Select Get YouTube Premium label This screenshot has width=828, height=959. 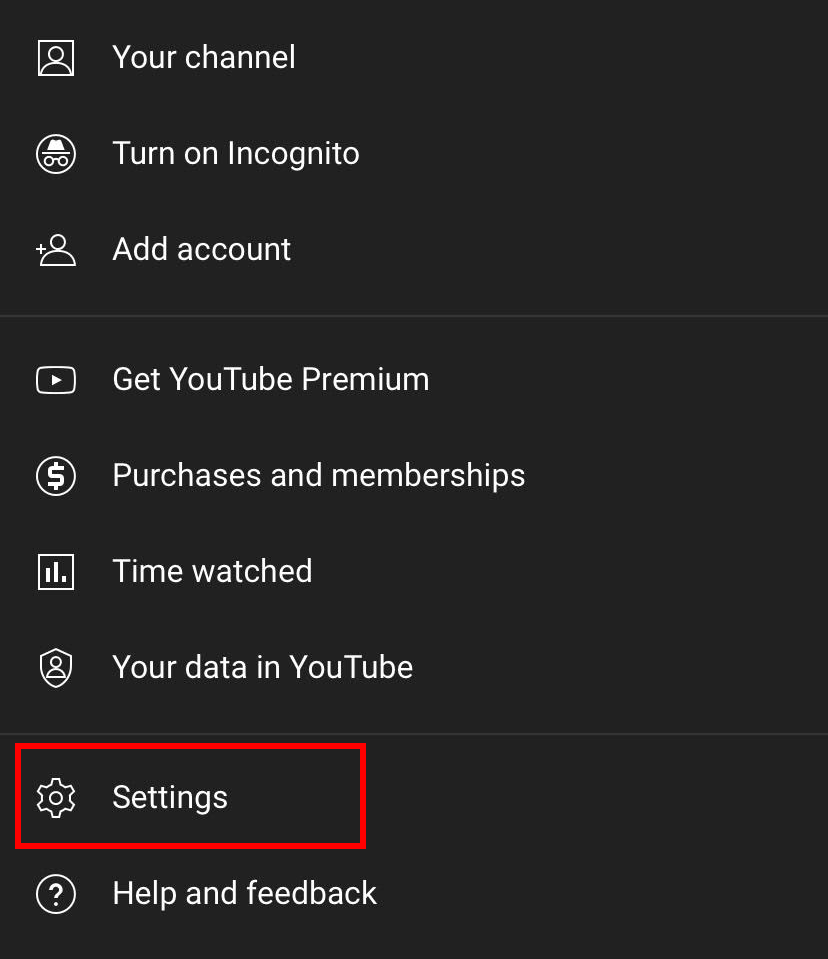coord(271,379)
